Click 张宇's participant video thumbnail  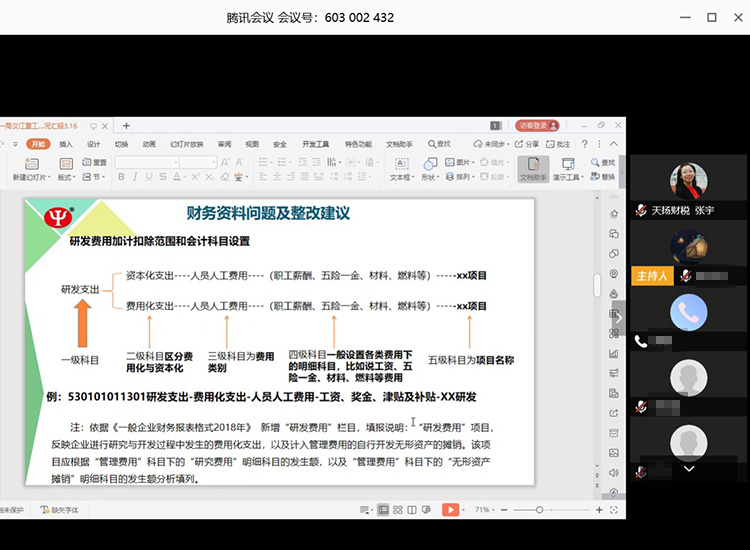point(688,182)
